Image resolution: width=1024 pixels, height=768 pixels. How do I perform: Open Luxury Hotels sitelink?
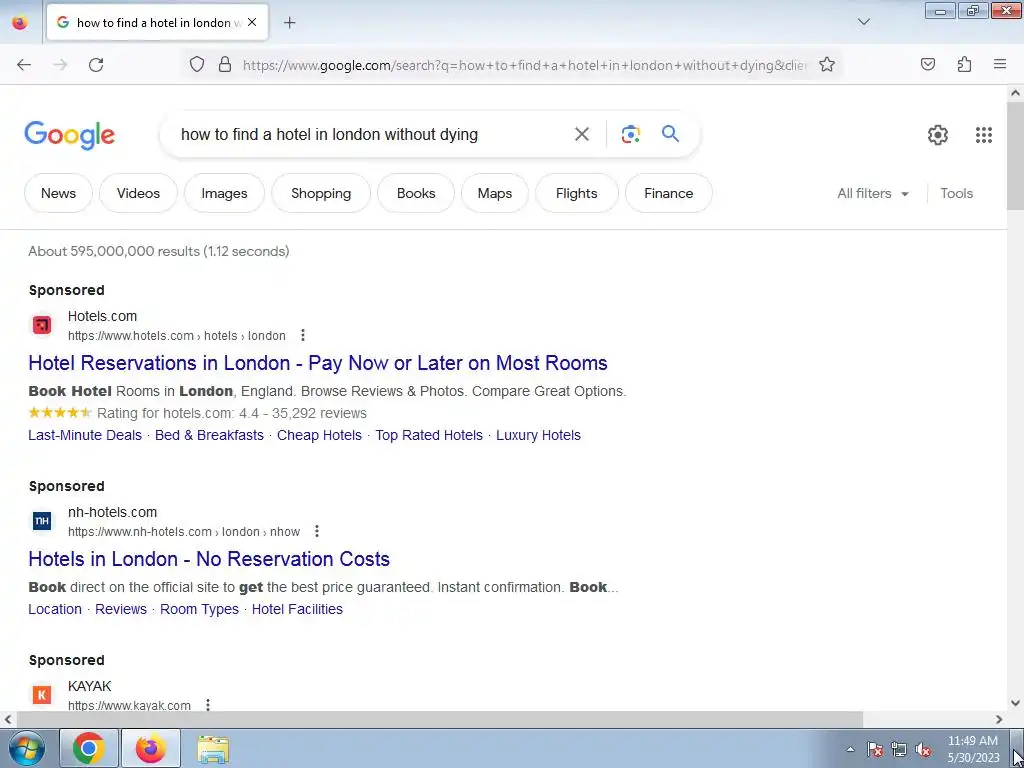tap(538, 436)
